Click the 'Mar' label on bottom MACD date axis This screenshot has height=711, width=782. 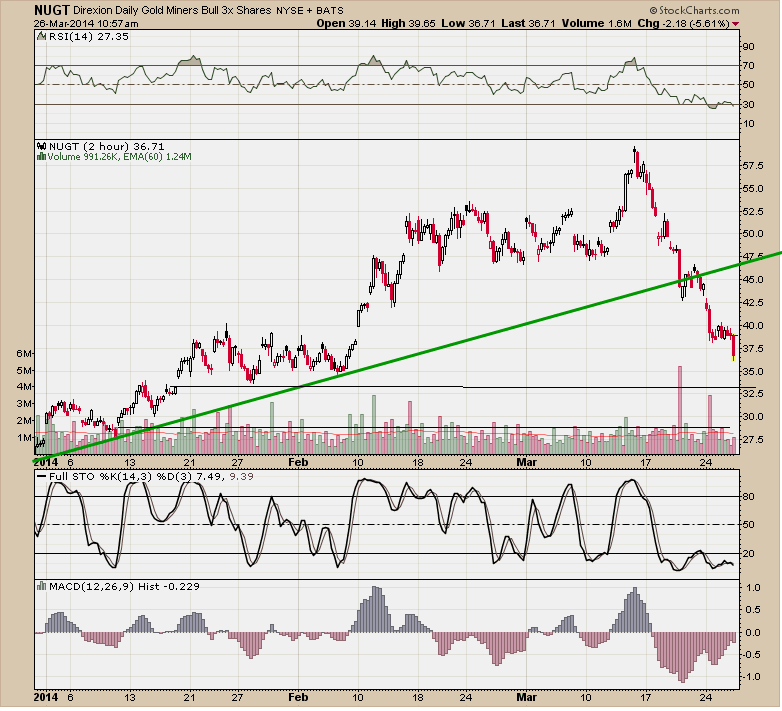[x=527, y=698]
